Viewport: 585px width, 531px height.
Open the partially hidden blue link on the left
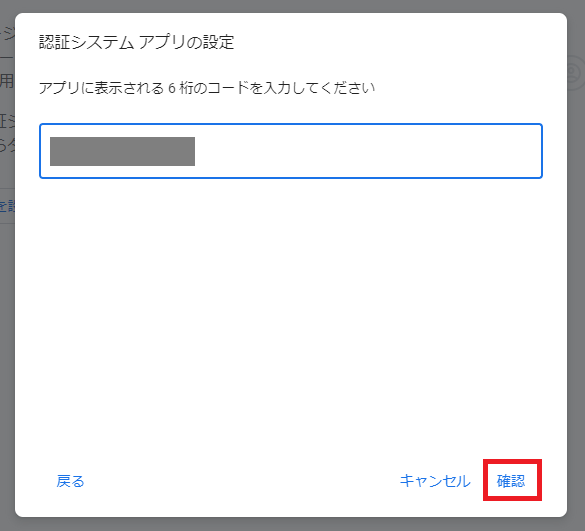7,206
